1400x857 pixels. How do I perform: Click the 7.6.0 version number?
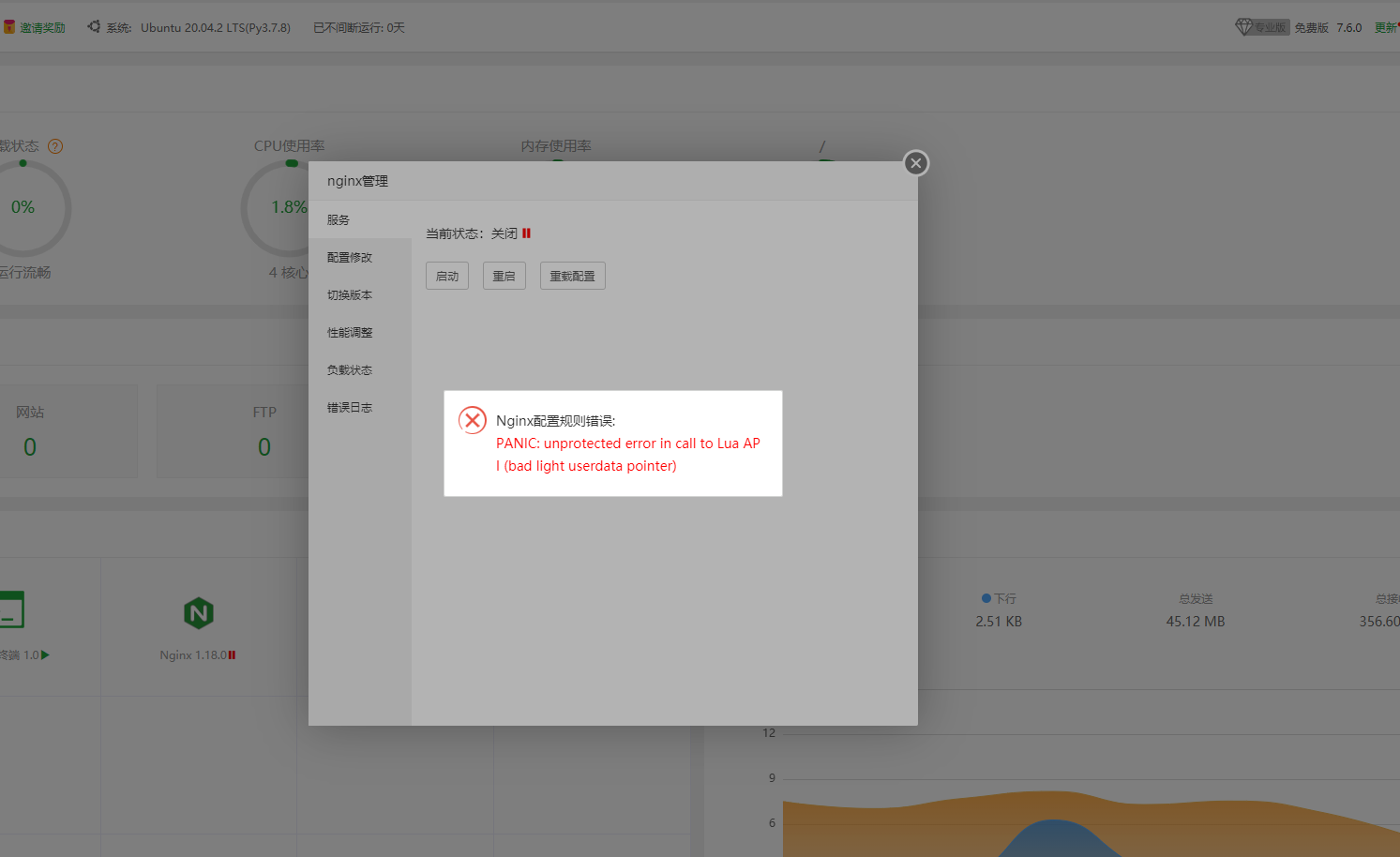coord(1349,27)
